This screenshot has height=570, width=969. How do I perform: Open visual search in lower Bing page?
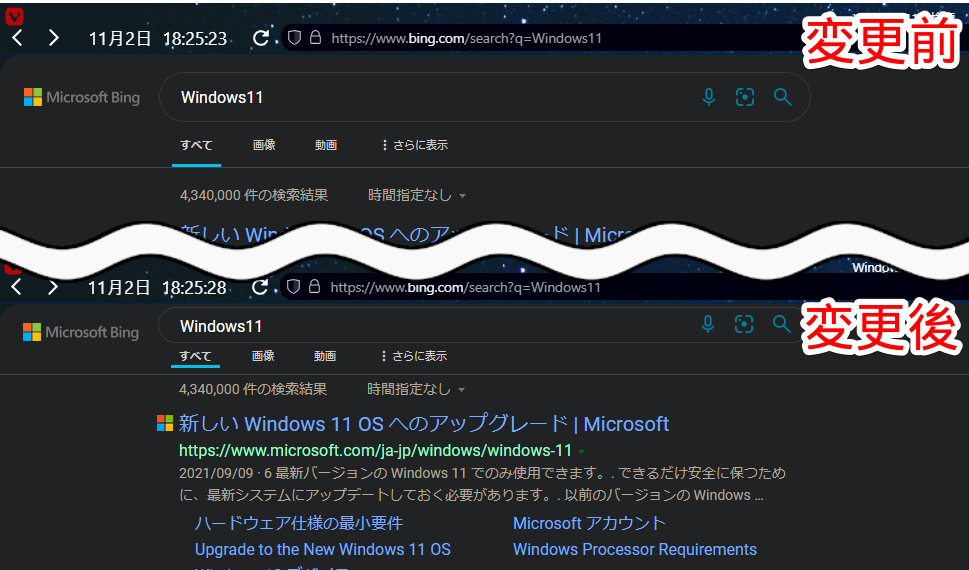(x=743, y=324)
